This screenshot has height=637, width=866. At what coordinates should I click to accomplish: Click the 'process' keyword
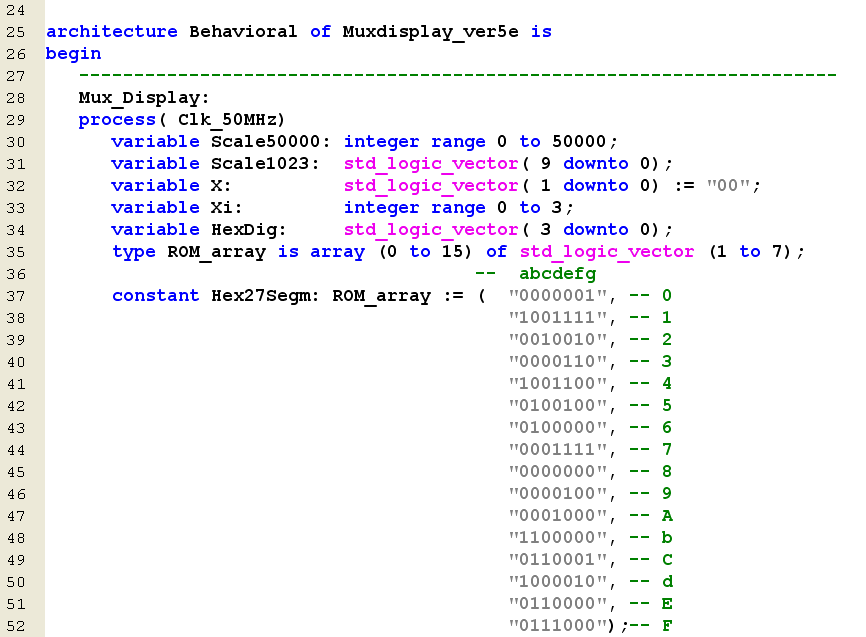[117, 120]
